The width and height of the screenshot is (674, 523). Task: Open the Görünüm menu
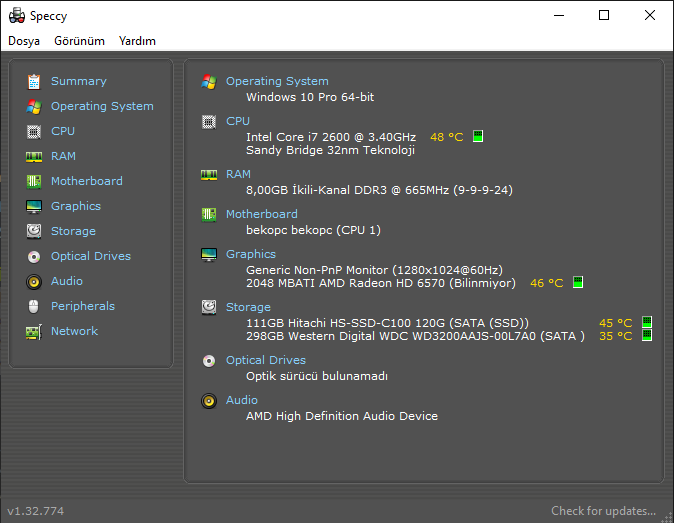click(79, 41)
